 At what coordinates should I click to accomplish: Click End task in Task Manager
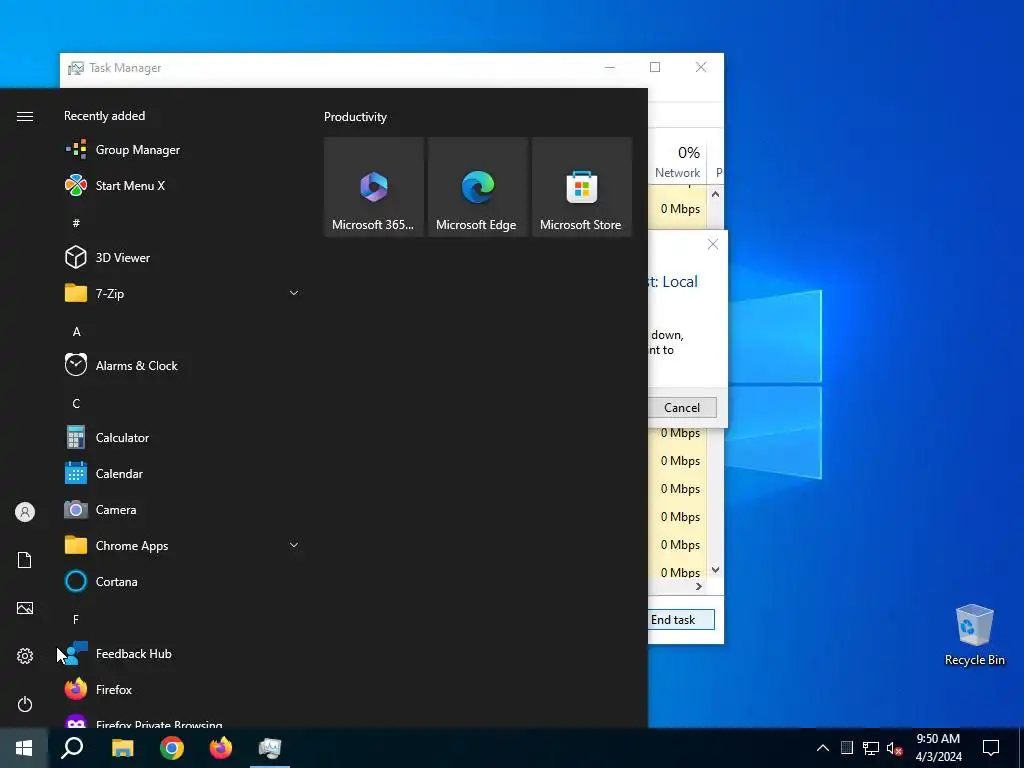click(x=681, y=620)
